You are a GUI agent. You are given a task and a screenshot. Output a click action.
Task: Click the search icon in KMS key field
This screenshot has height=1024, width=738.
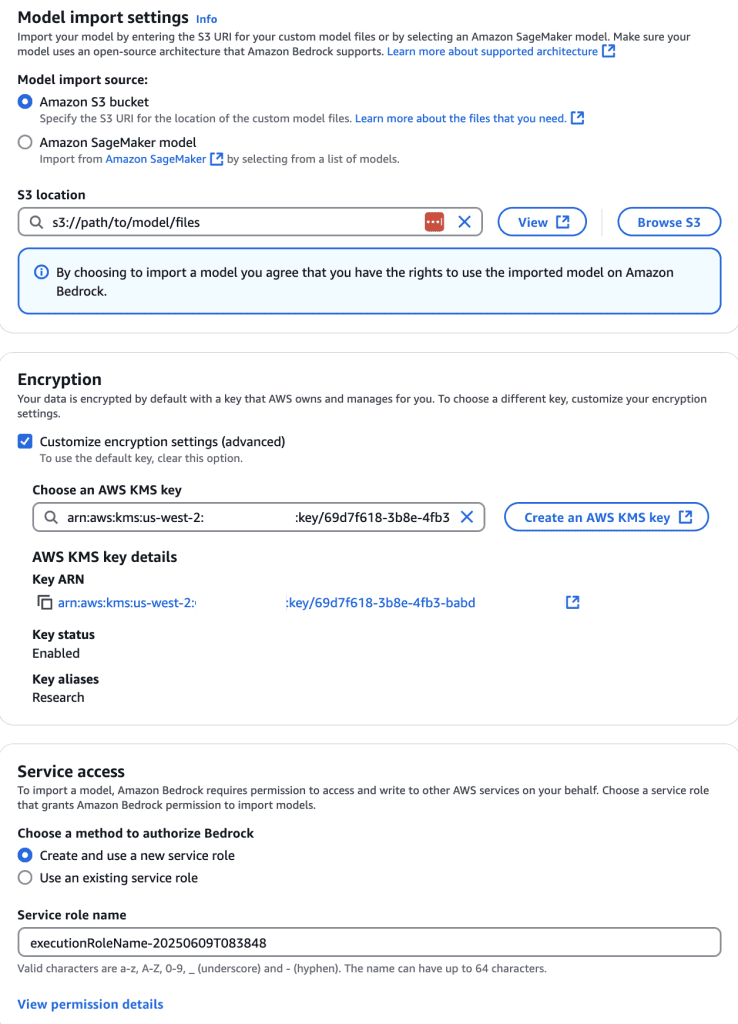pos(51,517)
